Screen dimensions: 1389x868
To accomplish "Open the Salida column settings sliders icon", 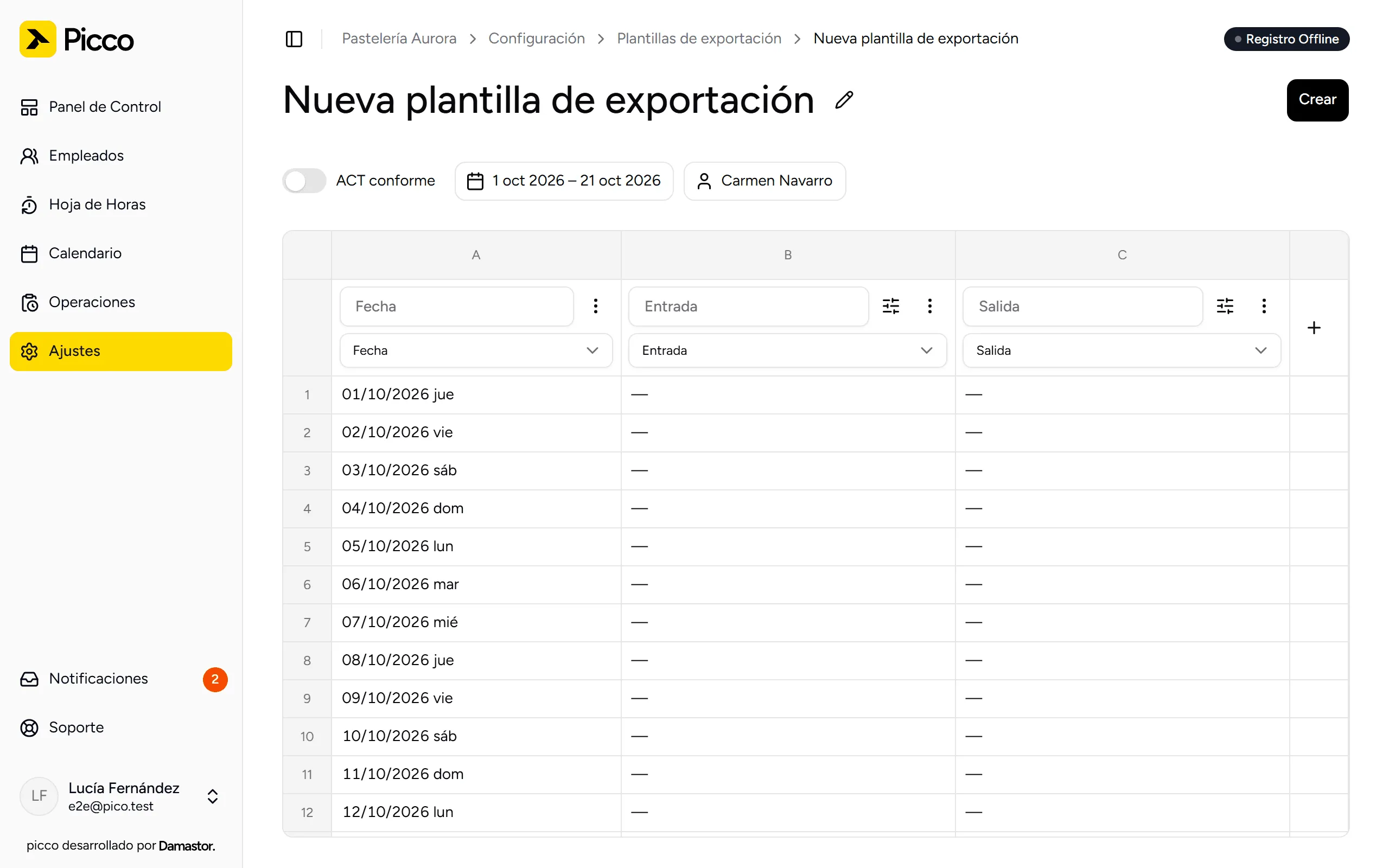I will pyautogui.click(x=1225, y=306).
